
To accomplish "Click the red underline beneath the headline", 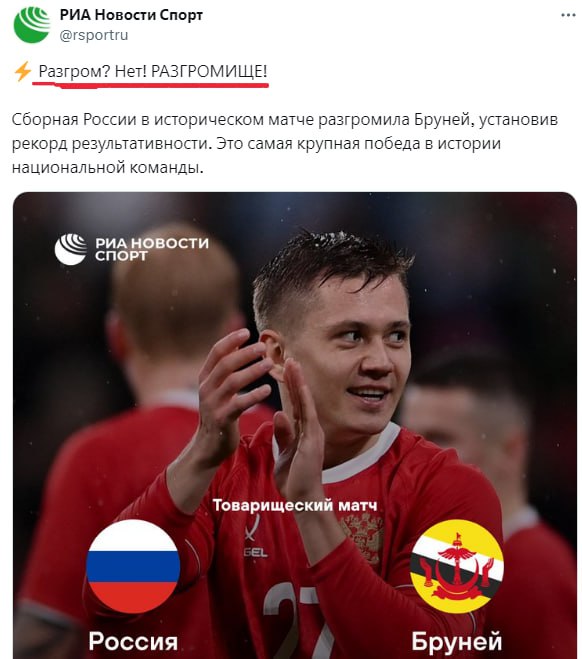I will [150, 84].
